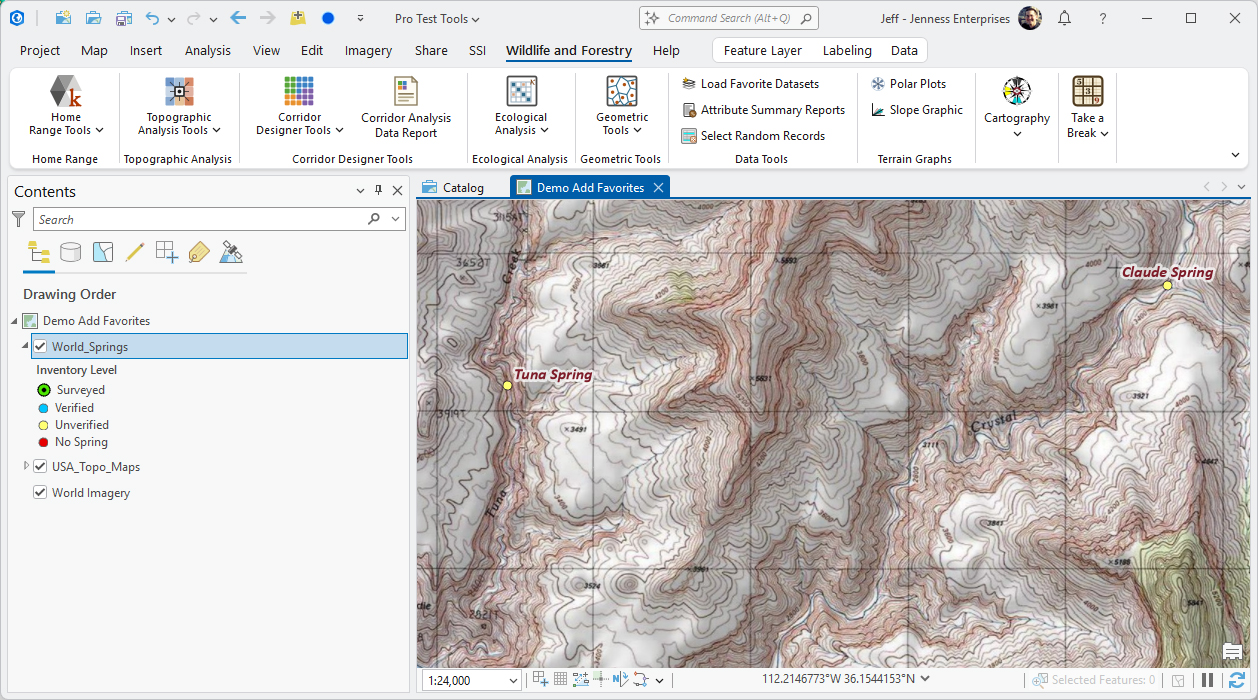Viewport: 1258px width, 700px height.
Task: Click Open Project folder icon
Action: [x=93, y=18]
